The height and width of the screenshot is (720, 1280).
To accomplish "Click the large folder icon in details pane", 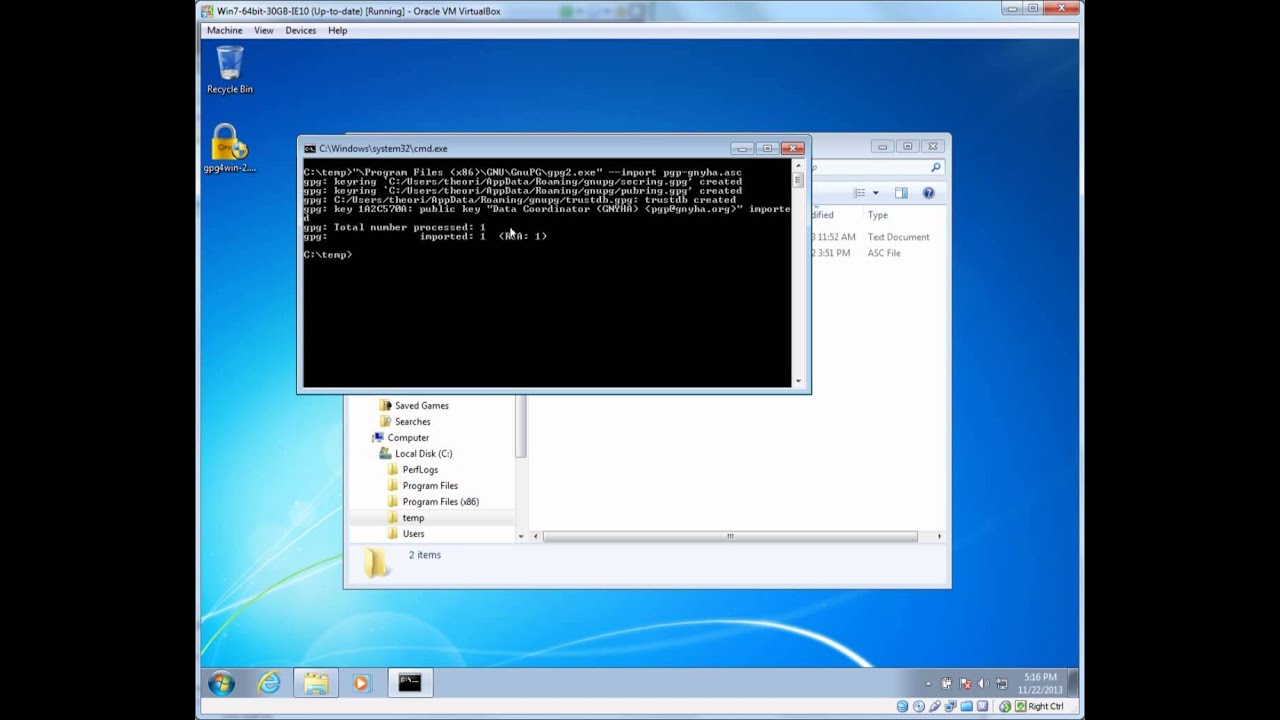I will pos(376,563).
